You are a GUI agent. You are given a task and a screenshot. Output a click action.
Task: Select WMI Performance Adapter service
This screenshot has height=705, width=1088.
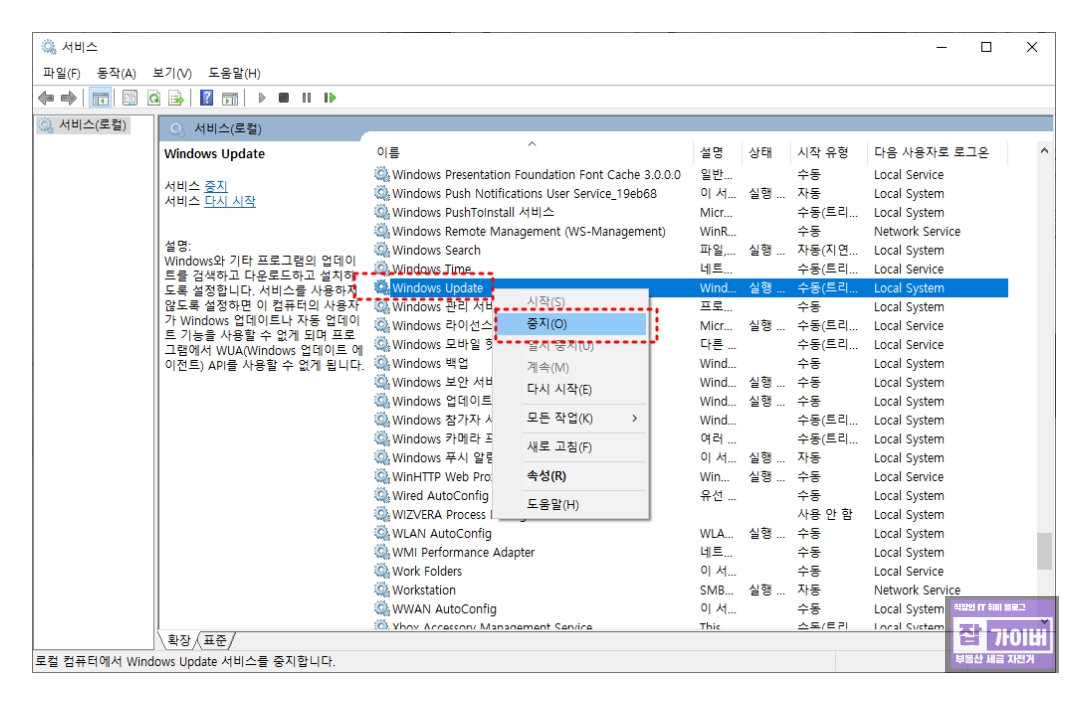[x=690, y=552]
